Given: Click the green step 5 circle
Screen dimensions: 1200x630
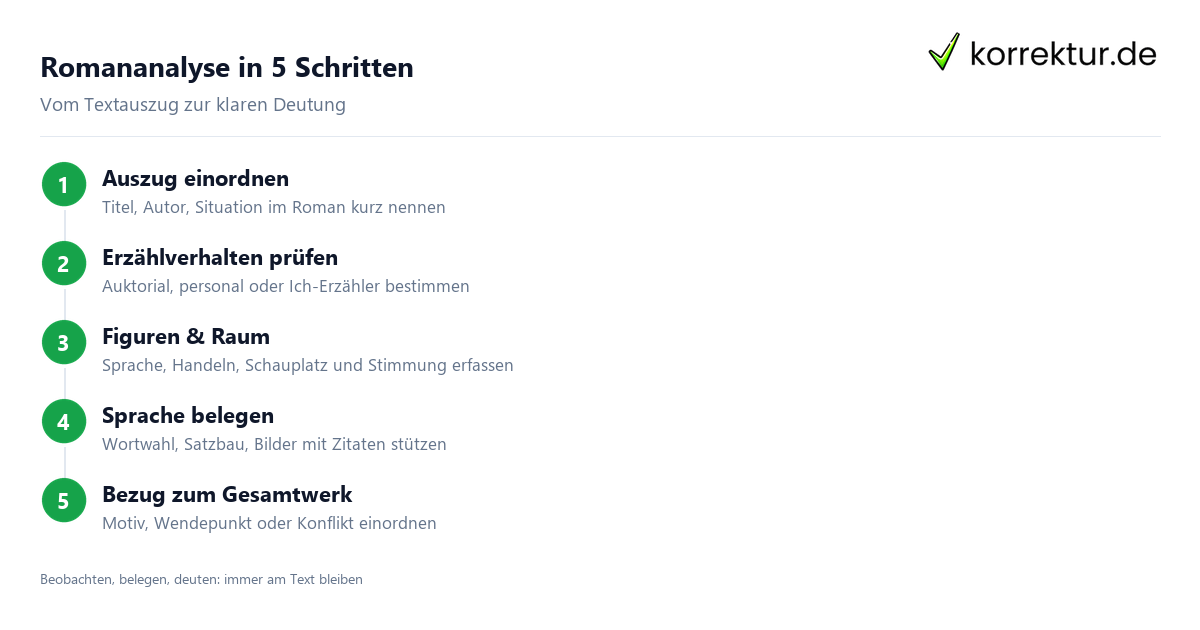Looking at the screenshot, I should [x=64, y=500].
